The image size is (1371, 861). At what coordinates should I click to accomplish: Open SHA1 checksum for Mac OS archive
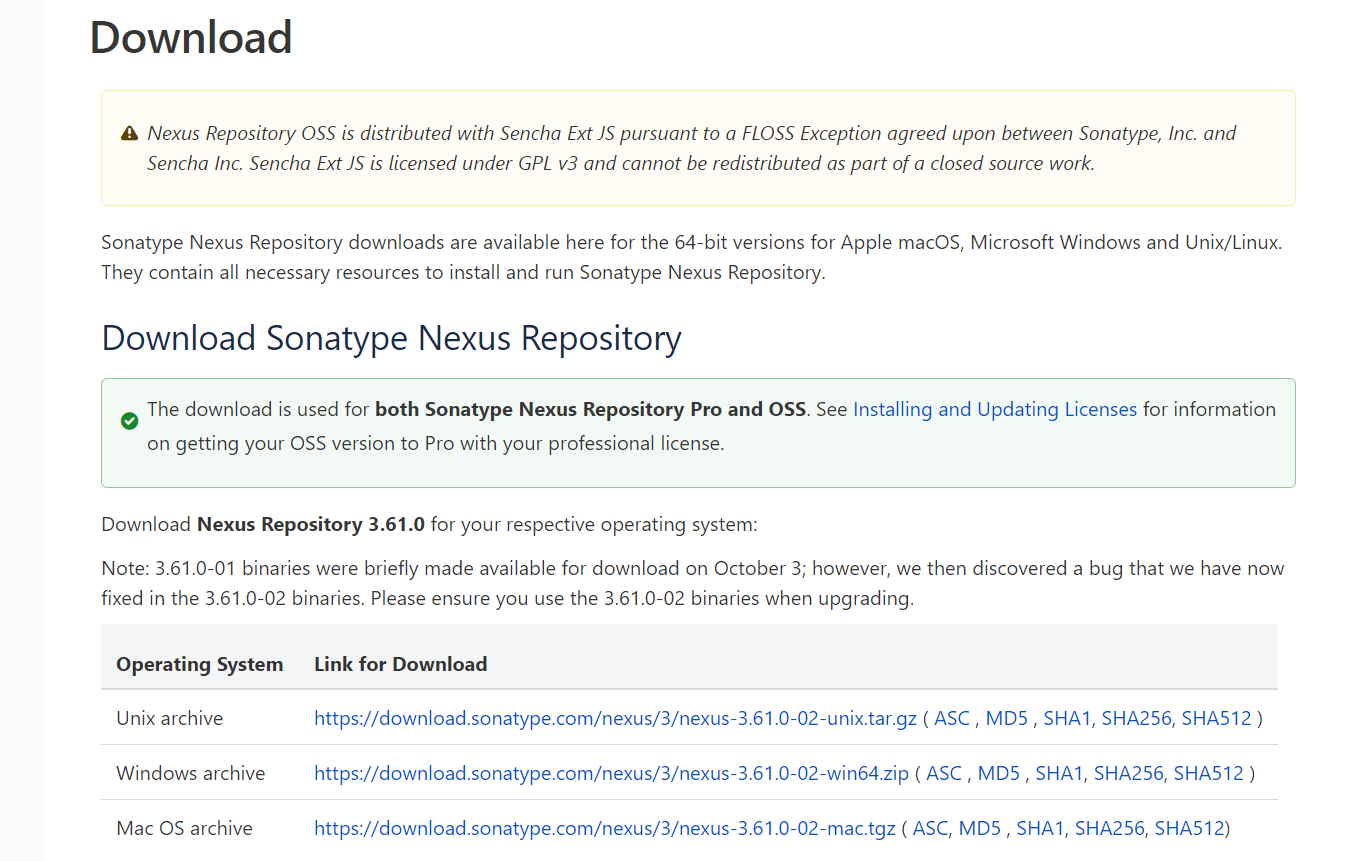(1040, 828)
